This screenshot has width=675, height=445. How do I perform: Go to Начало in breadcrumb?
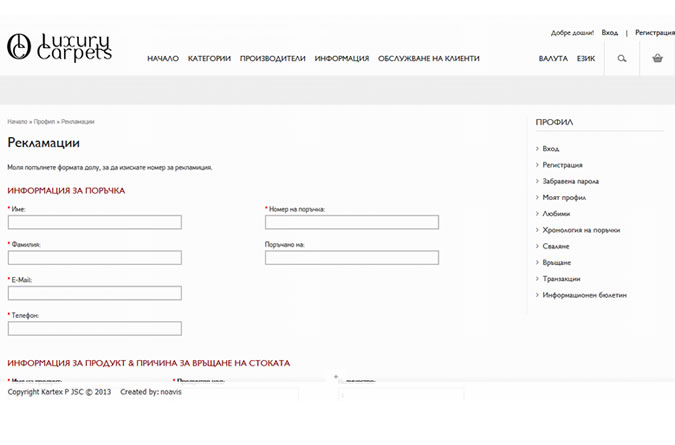[17, 122]
